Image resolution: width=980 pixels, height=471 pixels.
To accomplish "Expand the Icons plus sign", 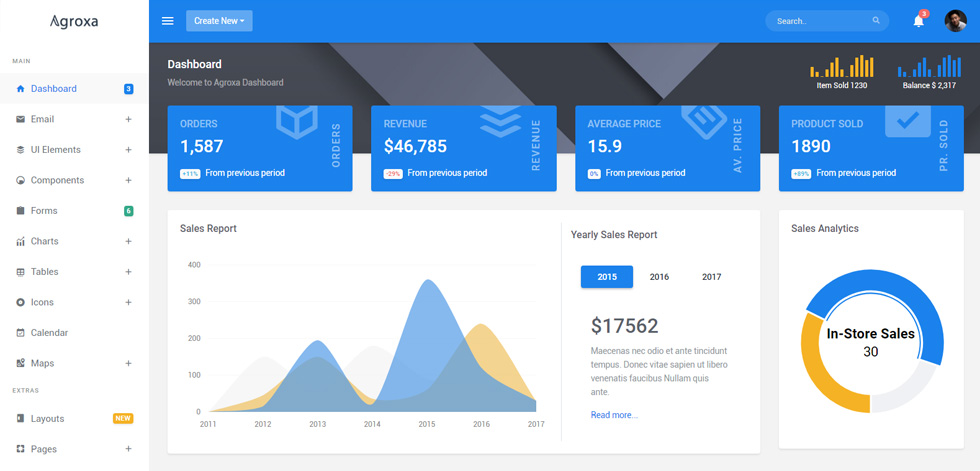I will tap(128, 302).
